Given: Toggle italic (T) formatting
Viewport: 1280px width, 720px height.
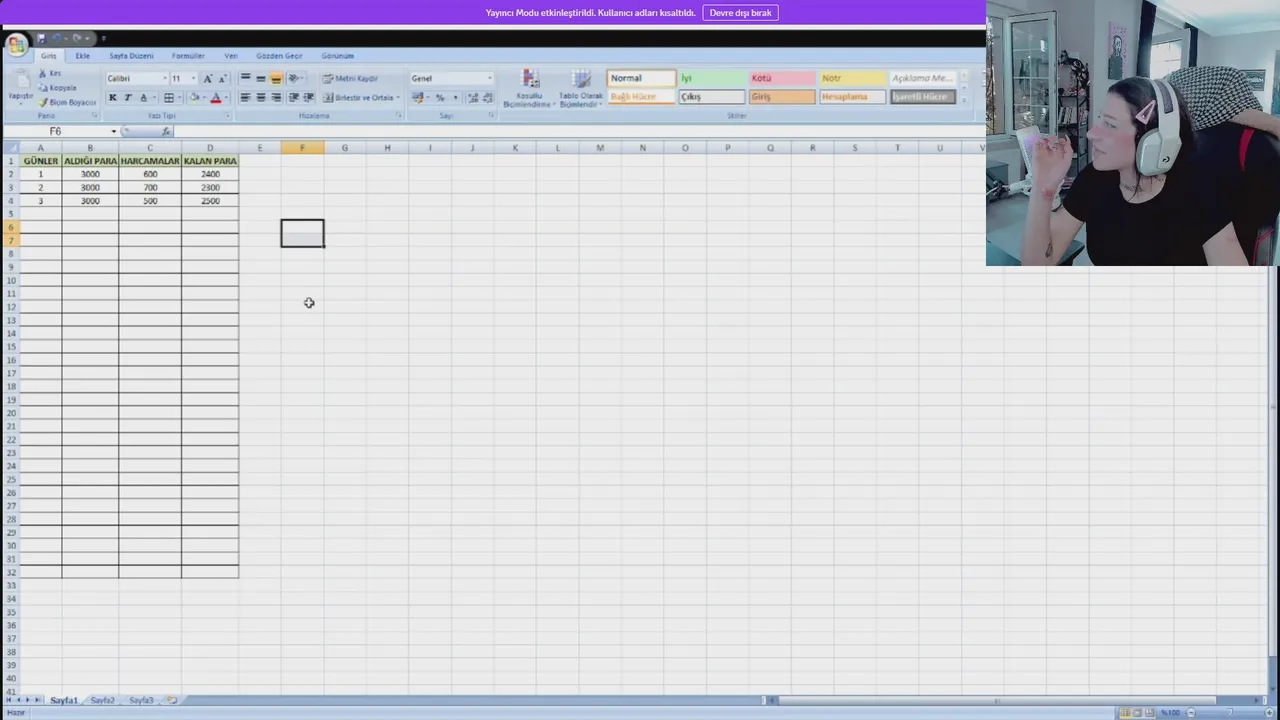Looking at the screenshot, I should tap(128, 98).
